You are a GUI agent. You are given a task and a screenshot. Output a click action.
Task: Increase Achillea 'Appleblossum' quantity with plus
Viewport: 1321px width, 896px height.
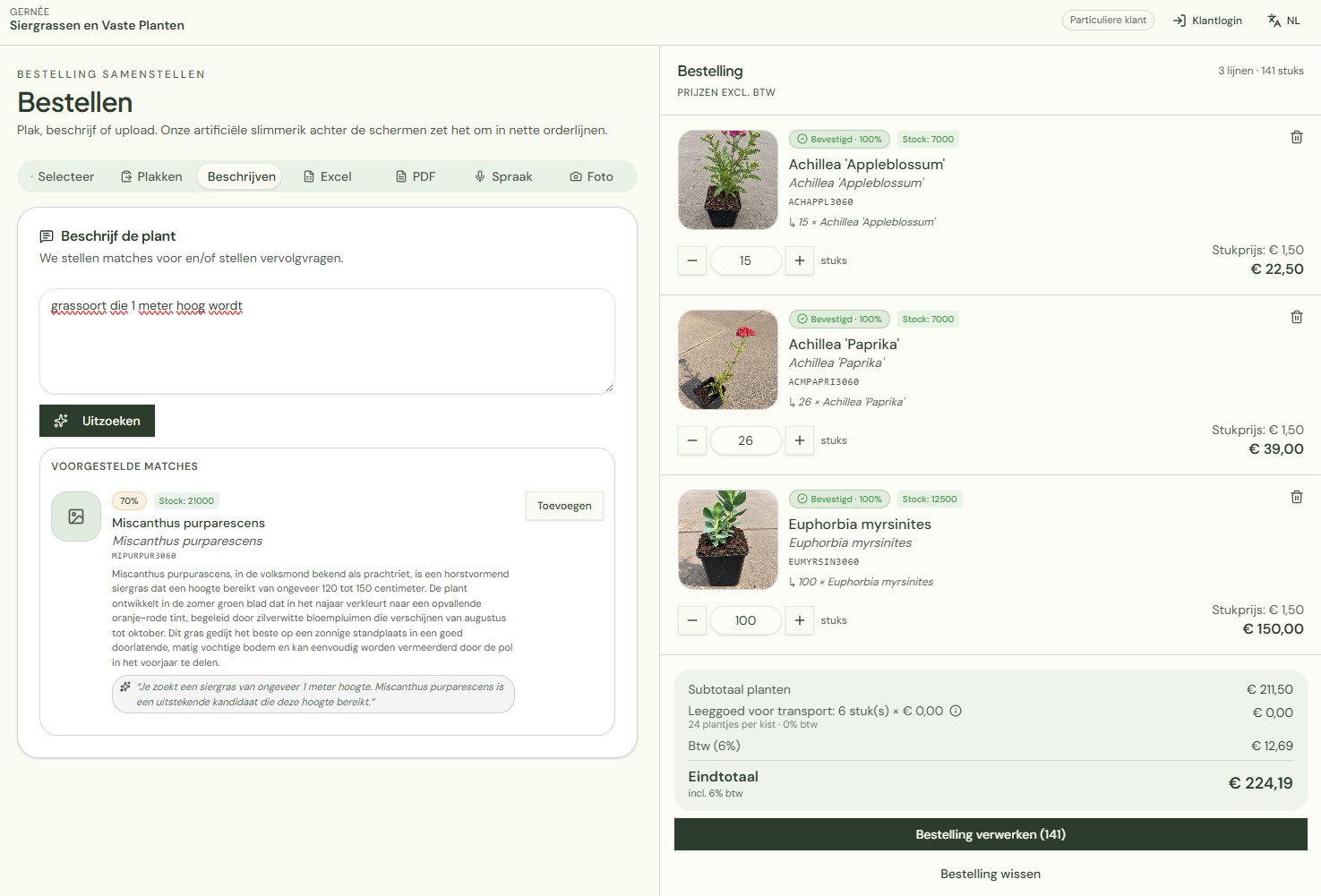[x=800, y=260]
